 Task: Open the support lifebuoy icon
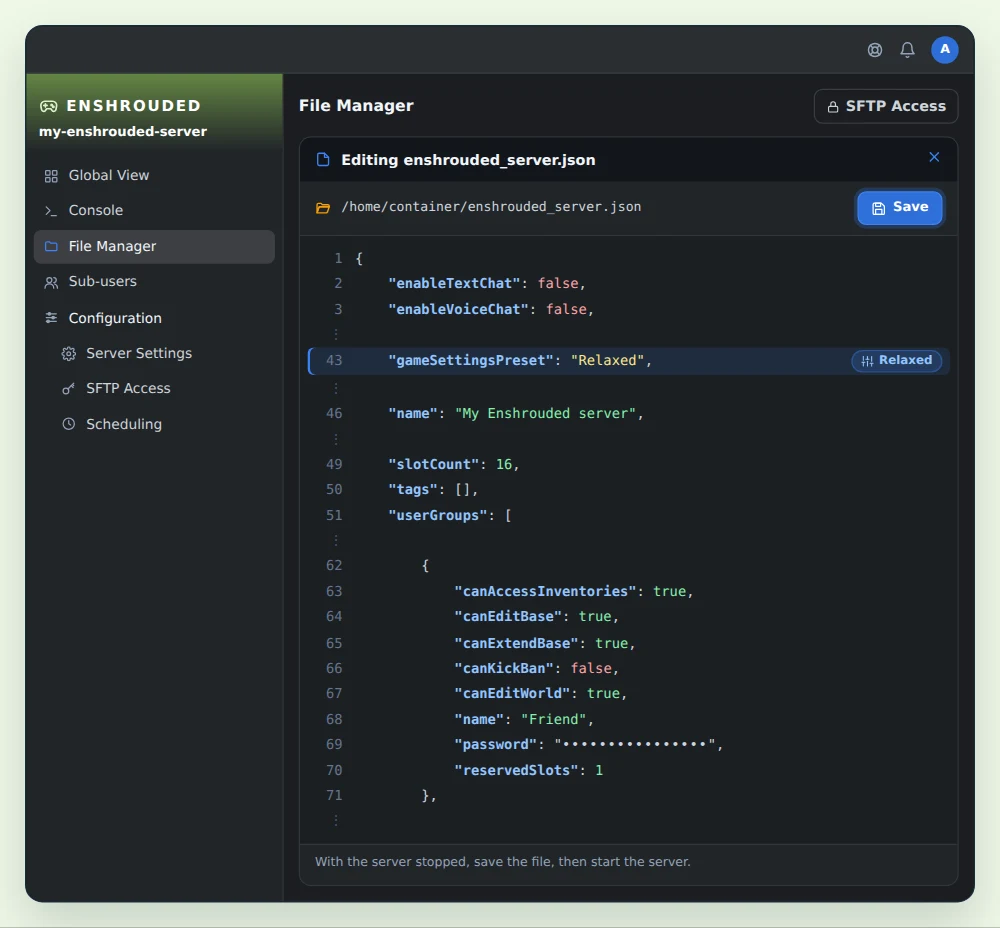tap(874, 50)
